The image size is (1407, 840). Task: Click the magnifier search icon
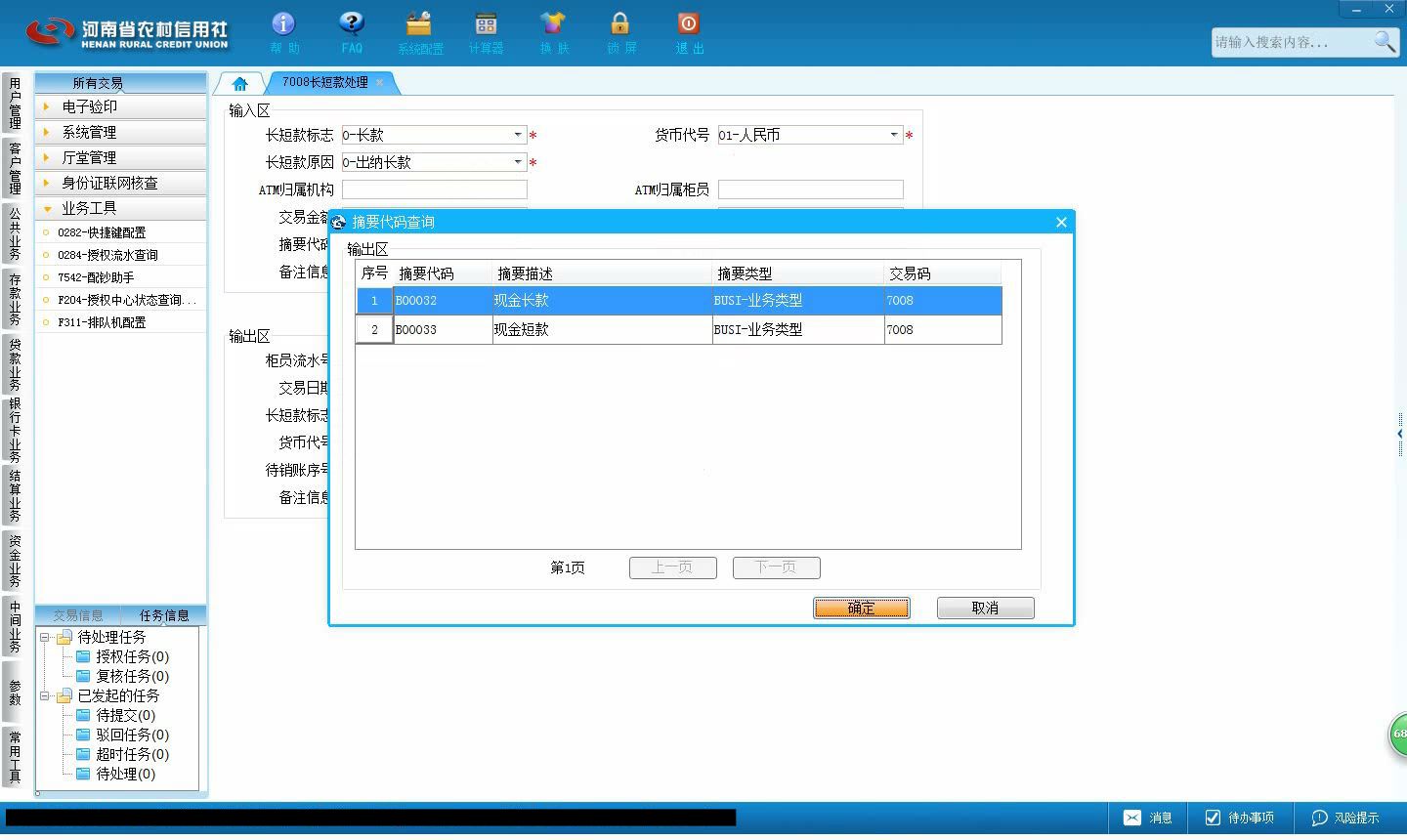tap(1385, 41)
